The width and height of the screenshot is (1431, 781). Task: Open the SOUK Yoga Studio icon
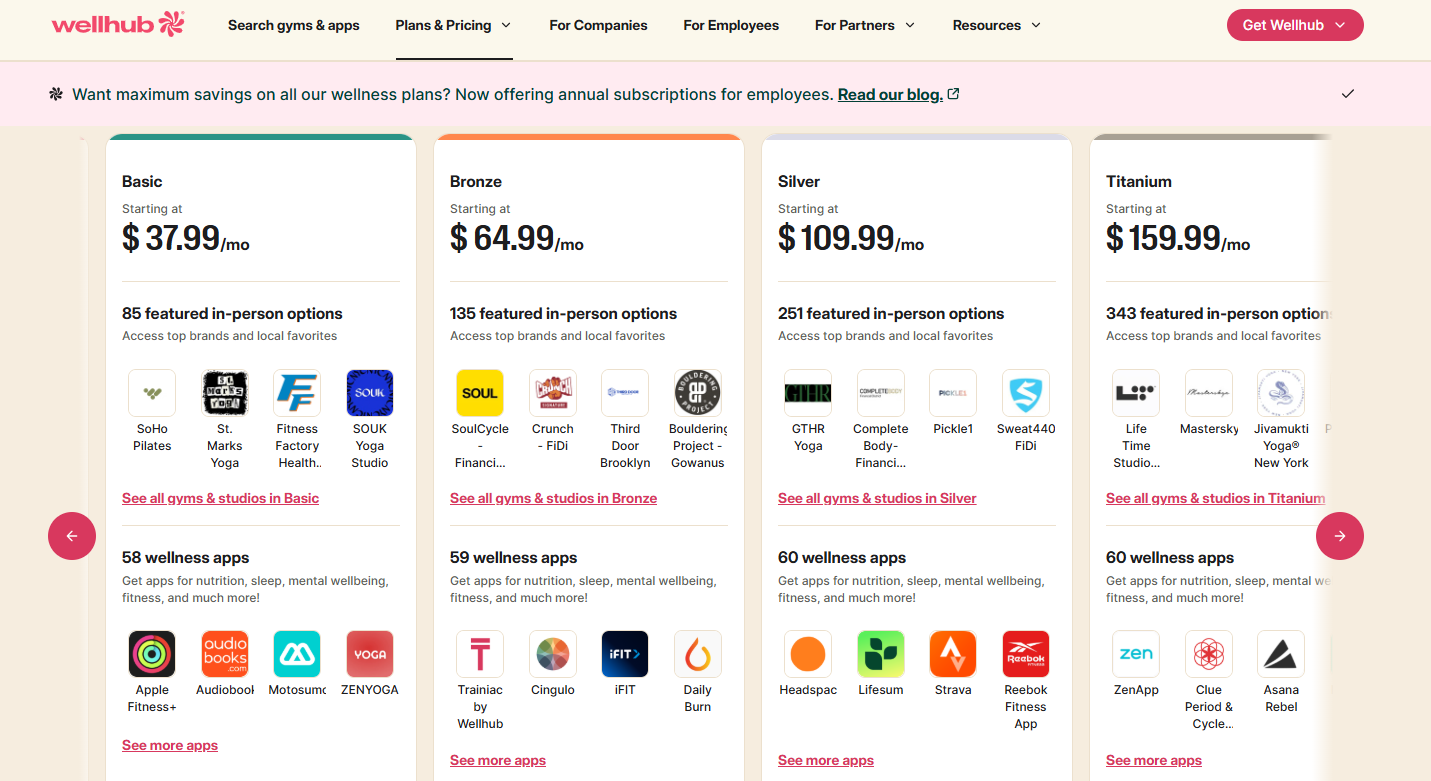[370, 393]
